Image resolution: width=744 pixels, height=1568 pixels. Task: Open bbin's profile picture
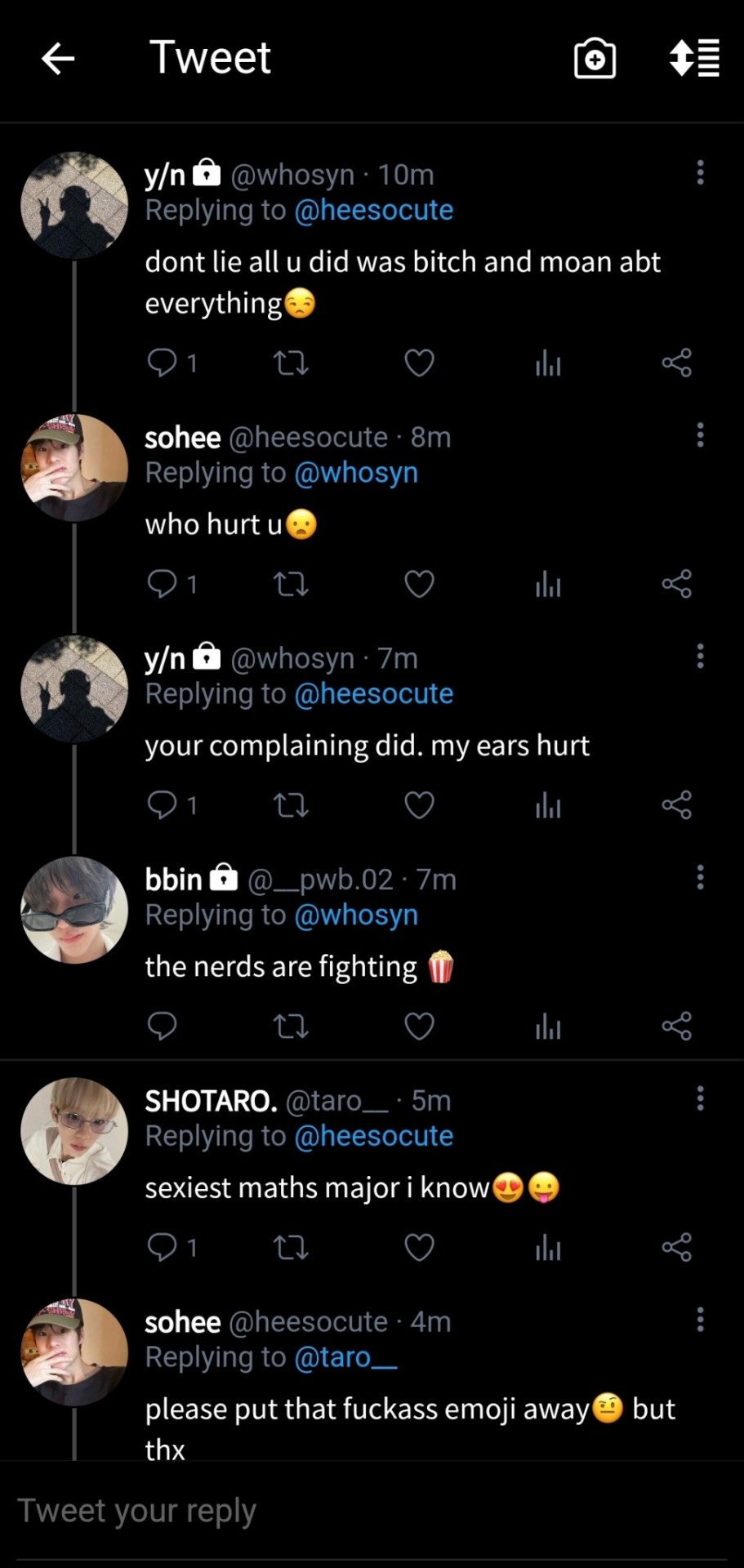click(74, 910)
